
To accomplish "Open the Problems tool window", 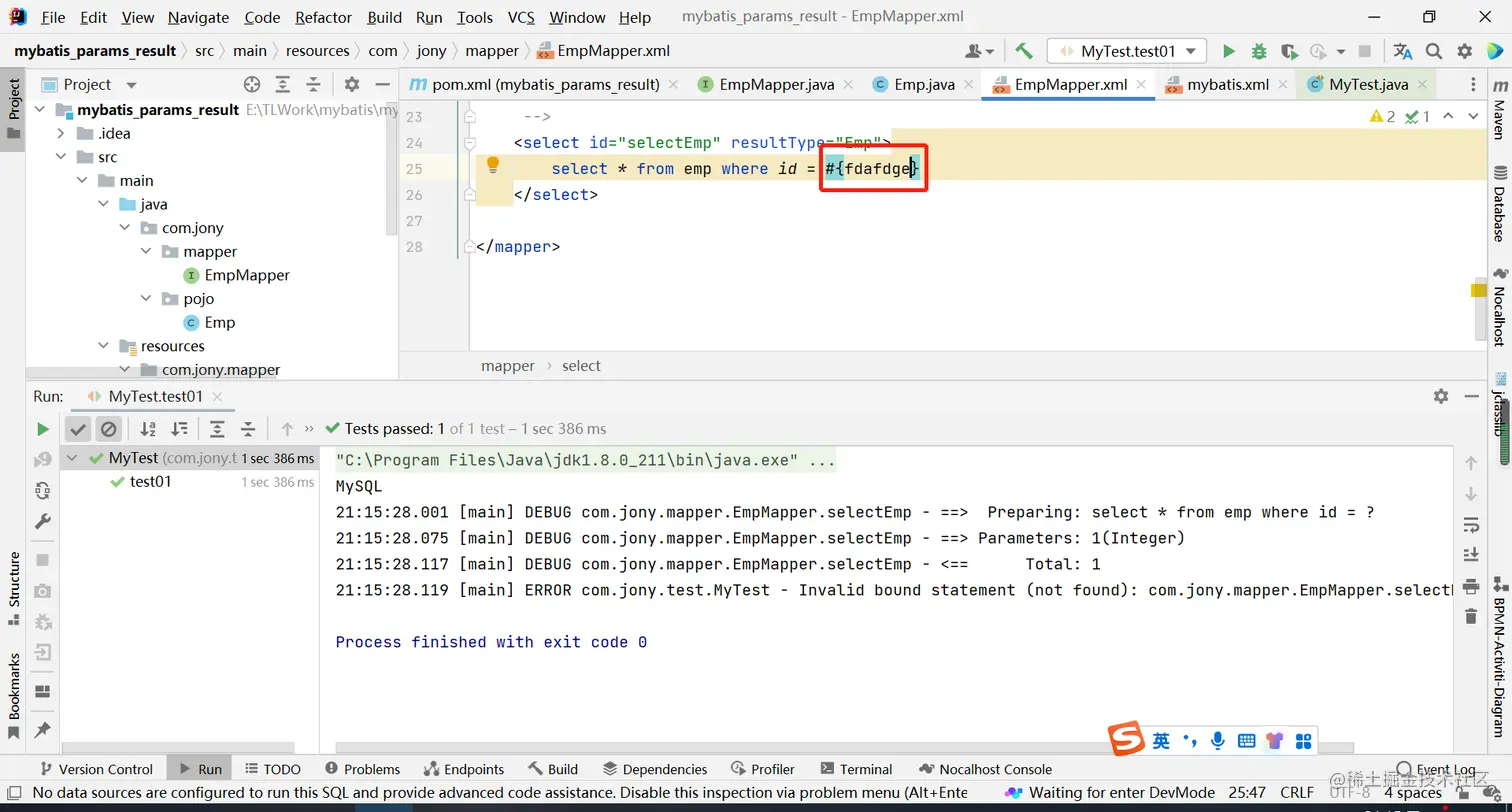I will tap(362, 769).
